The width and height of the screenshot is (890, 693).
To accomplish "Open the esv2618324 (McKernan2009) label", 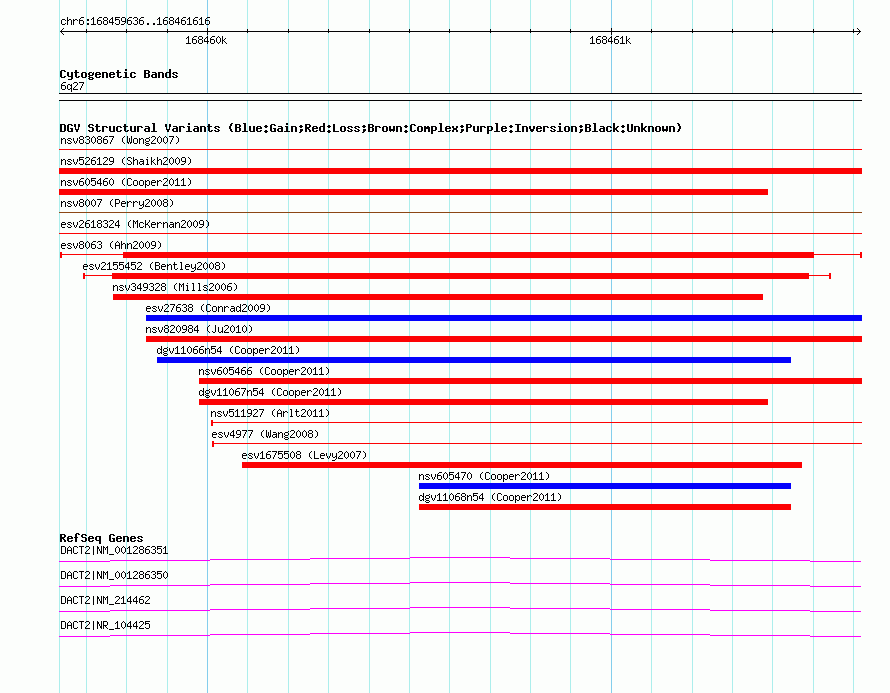I will [x=135, y=224].
